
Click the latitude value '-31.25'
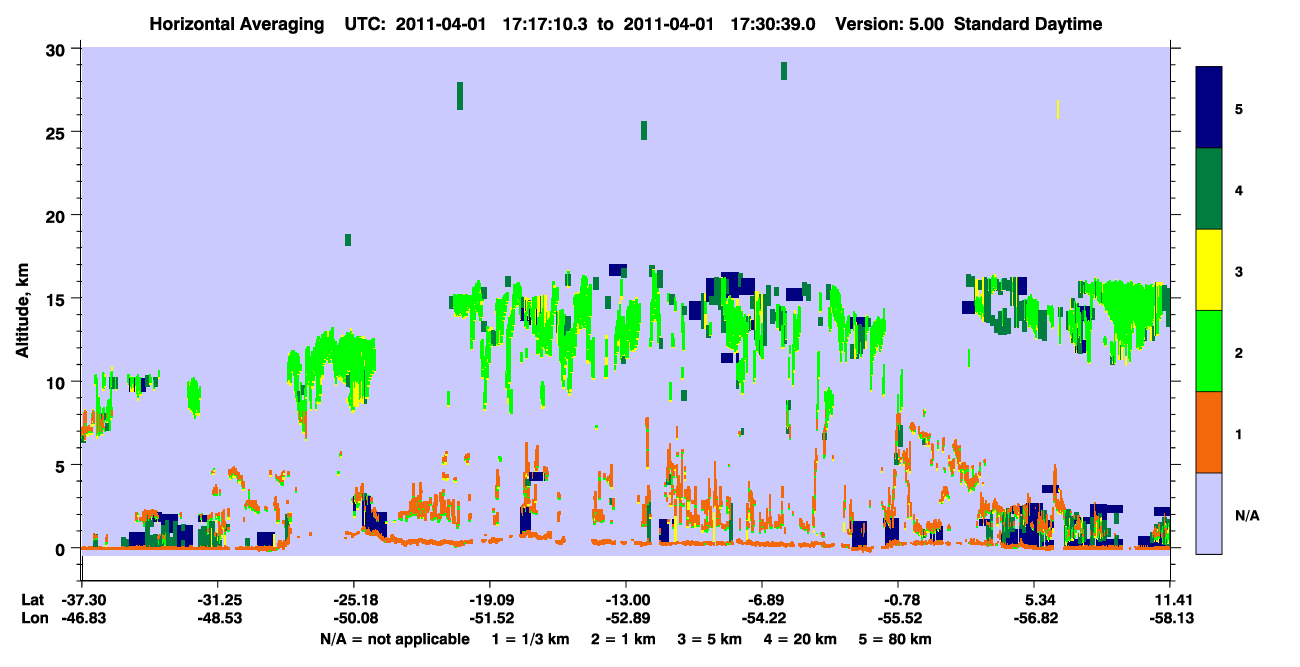point(218,600)
